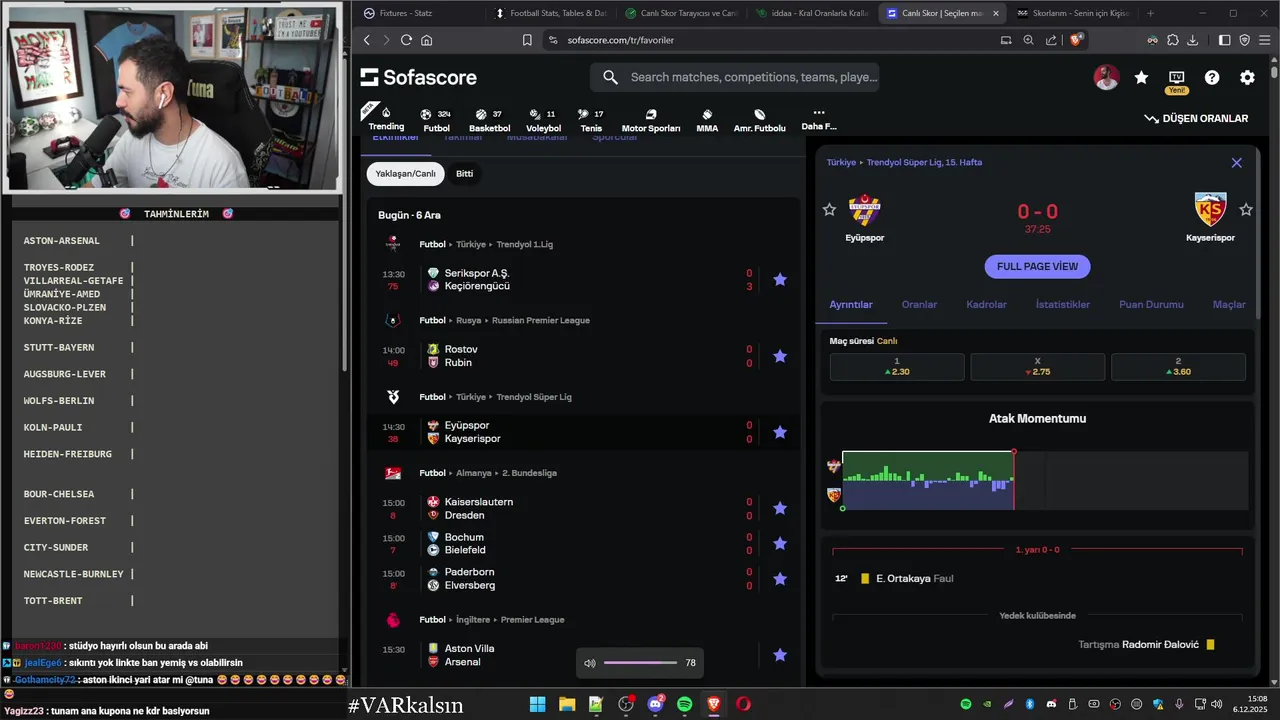Open the page zoom magnifier icon
The image size is (1280, 720).
click(1028, 40)
